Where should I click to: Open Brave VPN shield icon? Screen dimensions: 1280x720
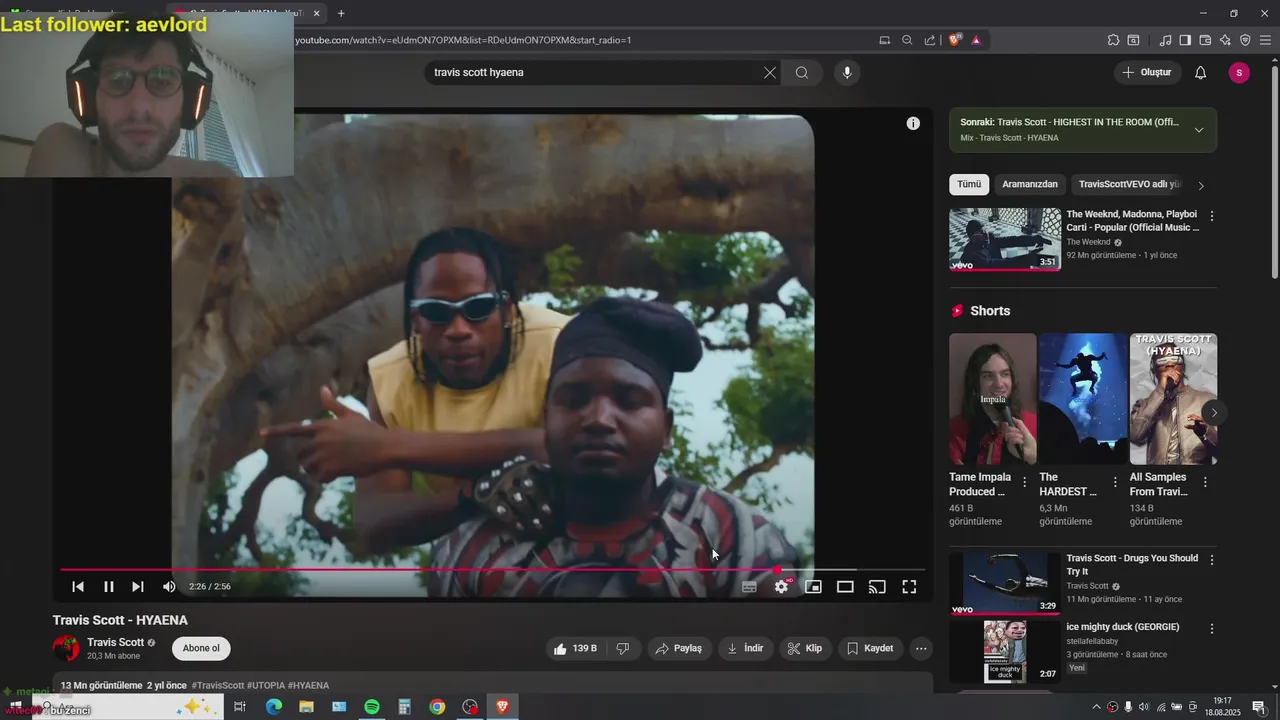coord(1245,40)
